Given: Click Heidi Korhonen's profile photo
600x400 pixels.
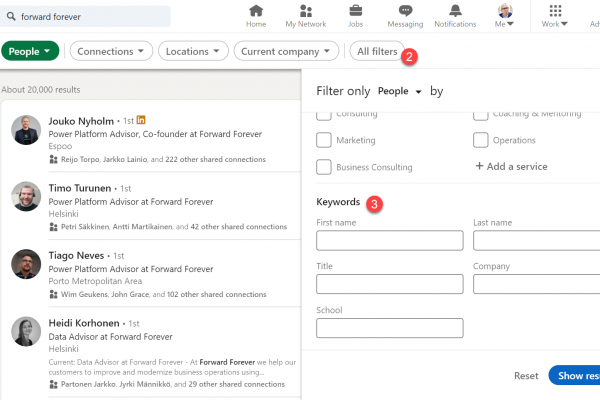Looking at the screenshot, I should (26, 331).
